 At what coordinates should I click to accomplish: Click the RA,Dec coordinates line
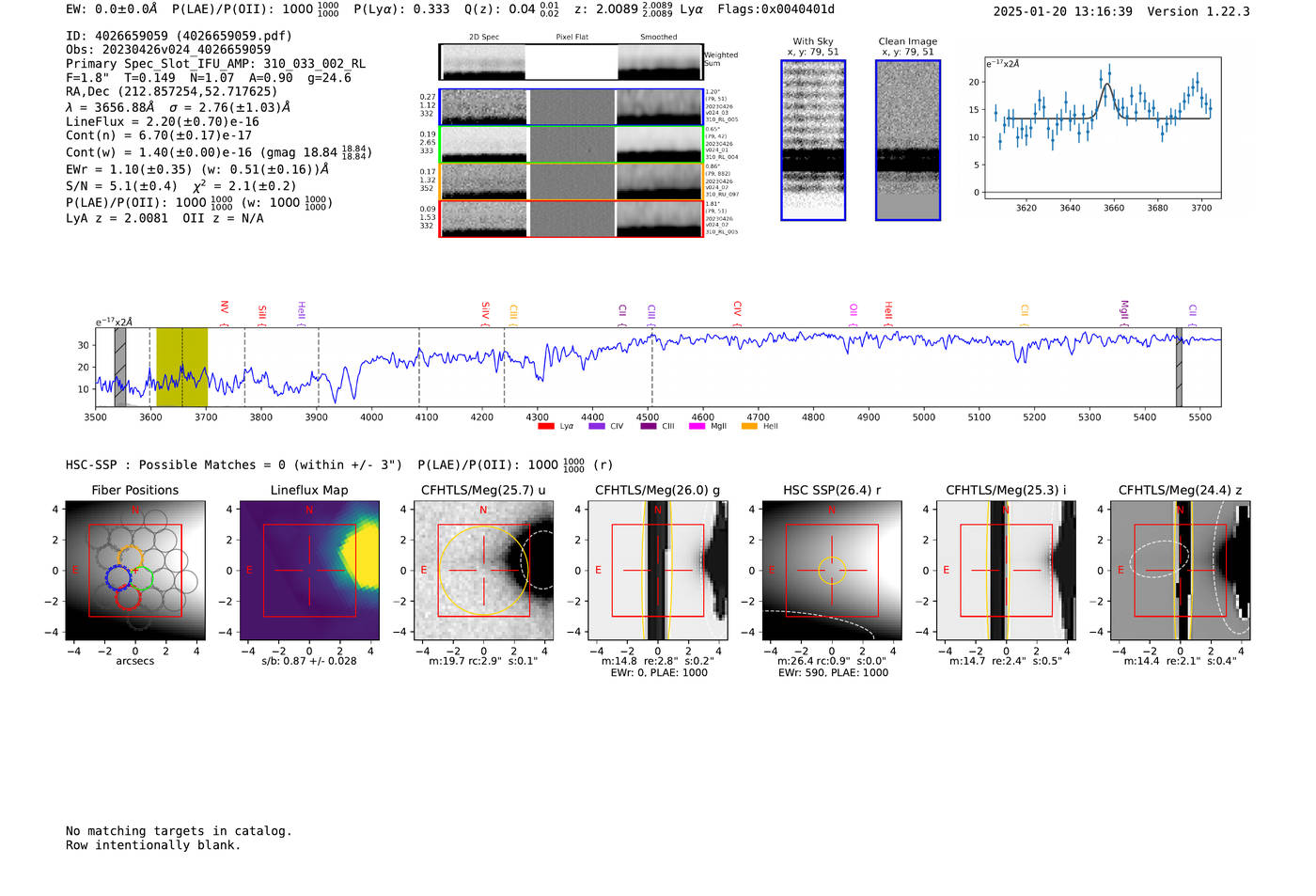[x=171, y=92]
